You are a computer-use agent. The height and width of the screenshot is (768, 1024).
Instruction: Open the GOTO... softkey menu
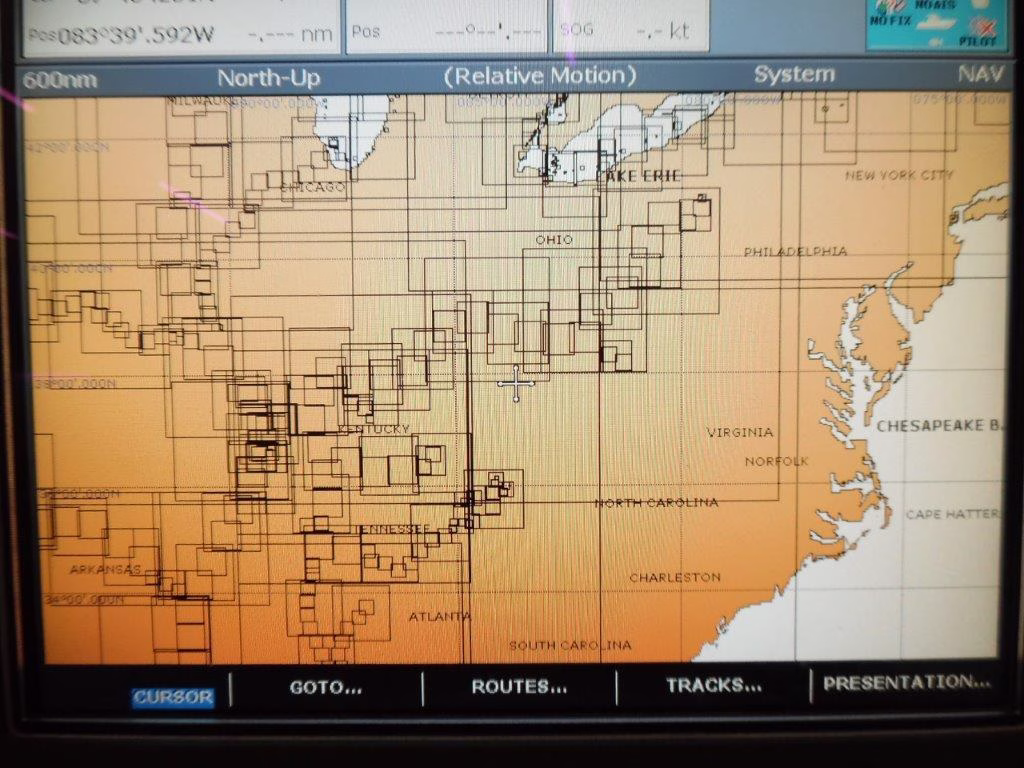coord(325,688)
